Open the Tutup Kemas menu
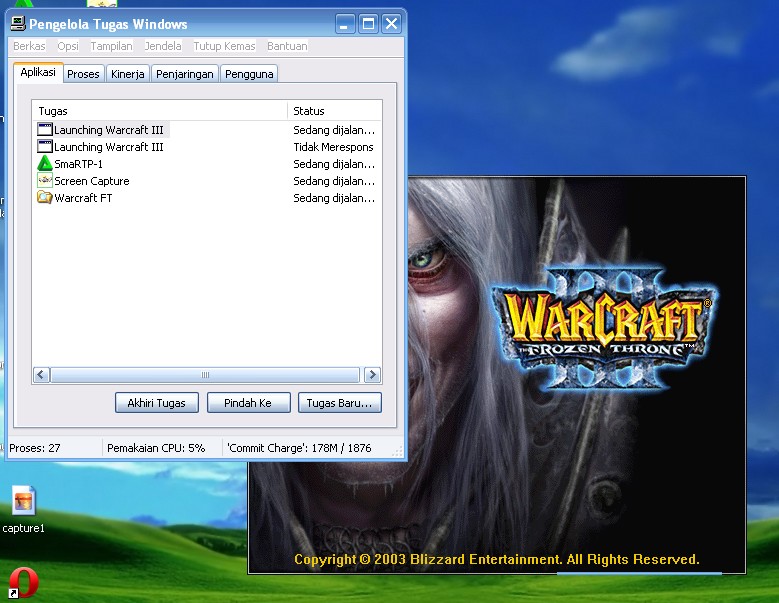The image size is (779, 603). 224,46
